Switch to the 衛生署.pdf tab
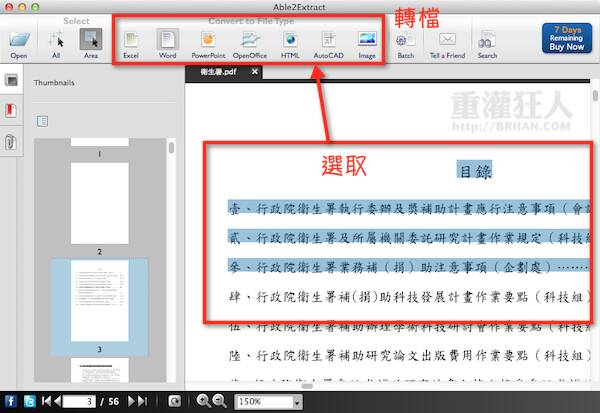This screenshot has width=600, height=413. point(218,72)
